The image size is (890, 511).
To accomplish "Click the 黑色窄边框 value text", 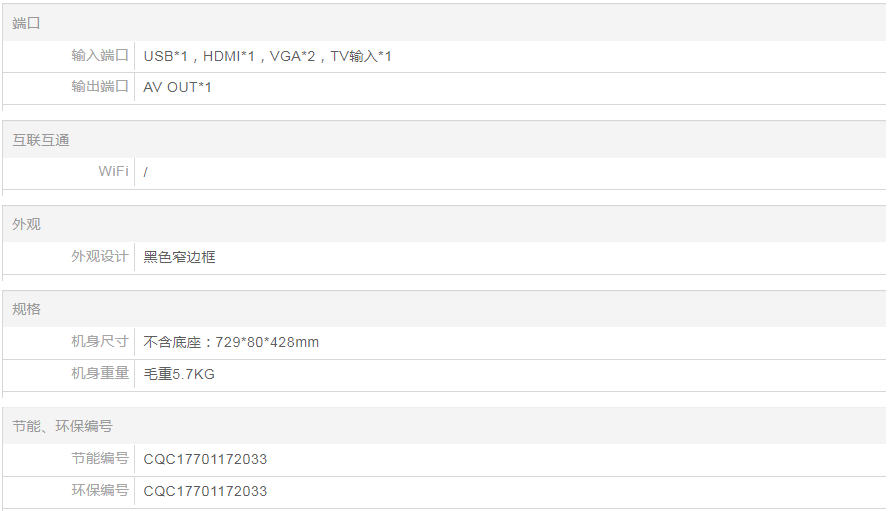I will pos(179,257).
